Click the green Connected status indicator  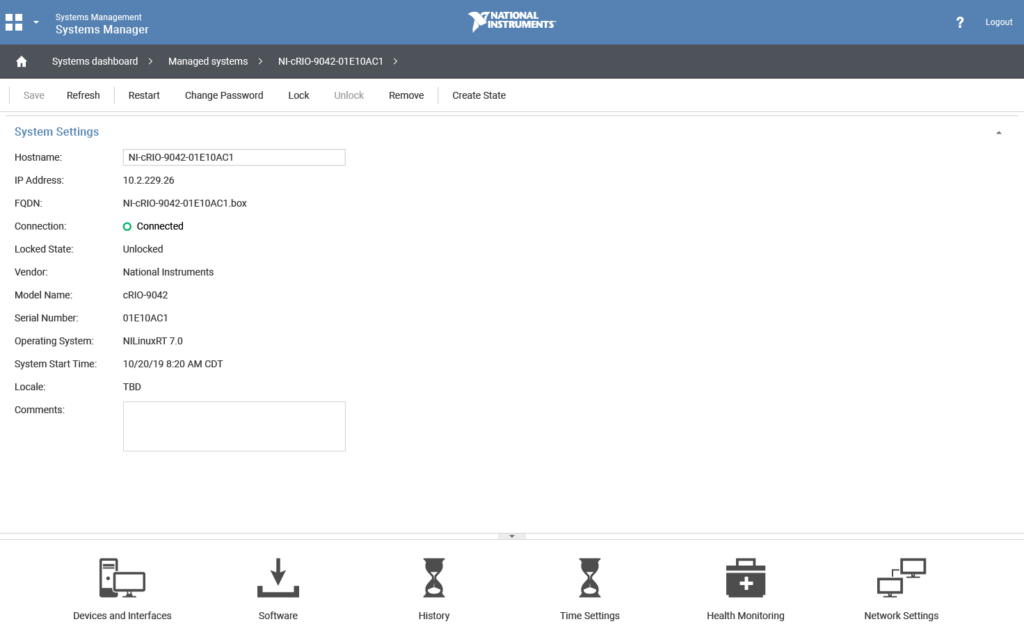coord(127,227)
